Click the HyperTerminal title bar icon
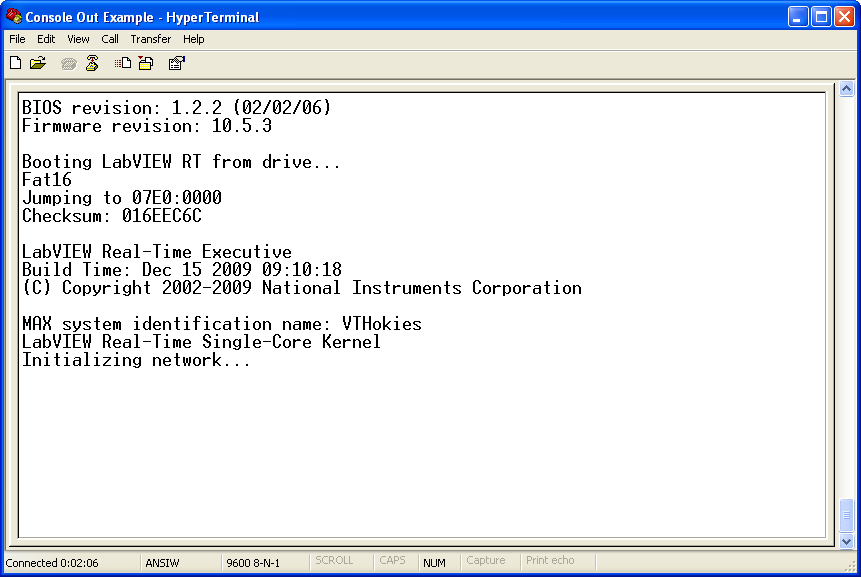Image resolution: width=861 pixels, height=577 pixels. click(x=14, y=17)
